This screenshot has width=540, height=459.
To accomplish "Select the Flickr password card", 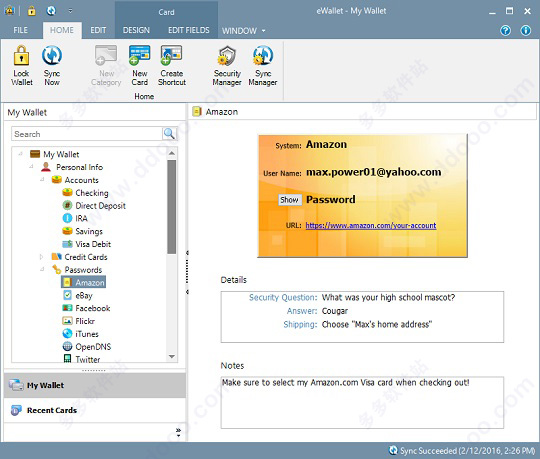I will (79, 321).
